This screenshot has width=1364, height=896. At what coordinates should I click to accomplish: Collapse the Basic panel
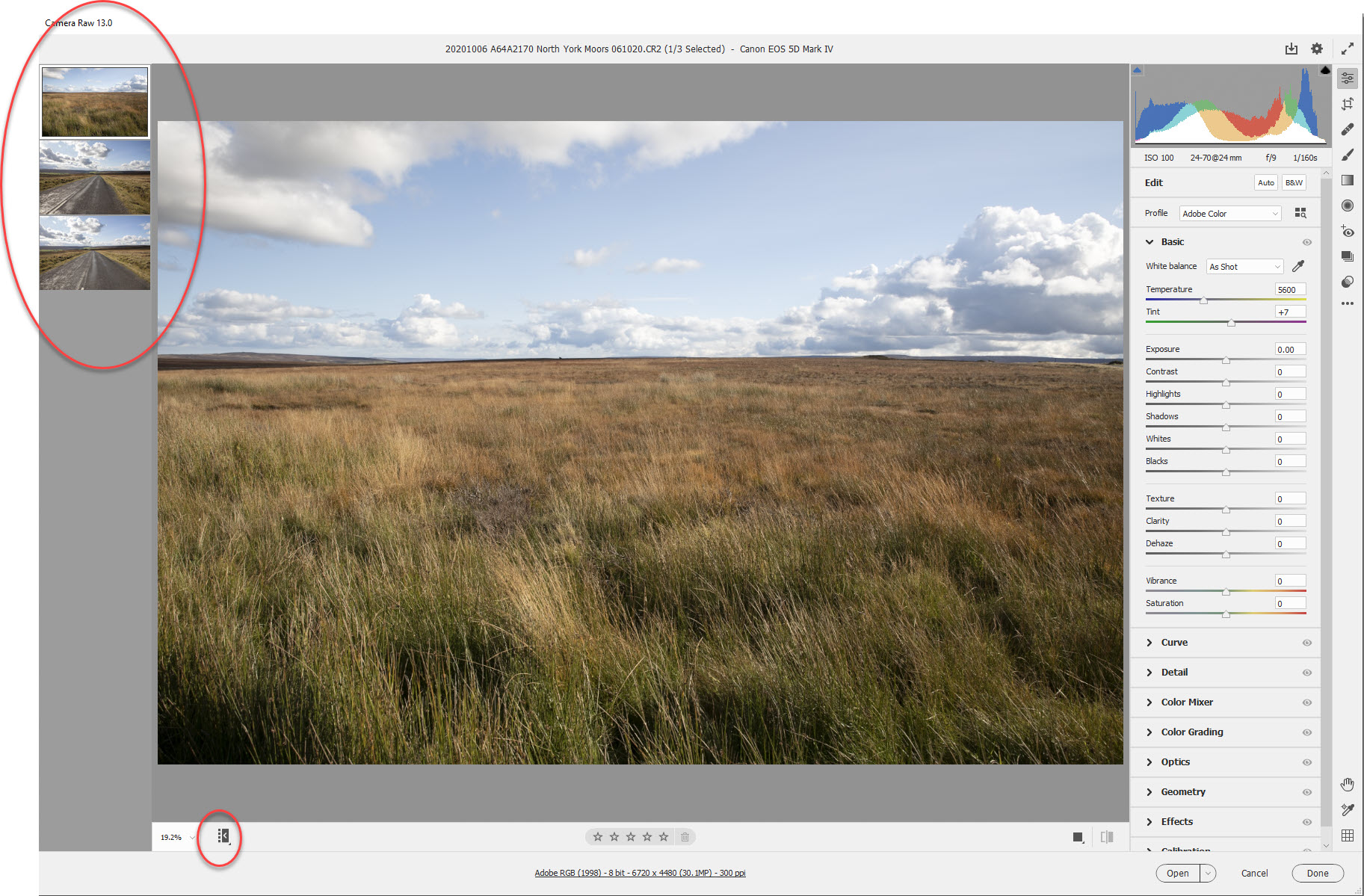[x=1149, y=241]
